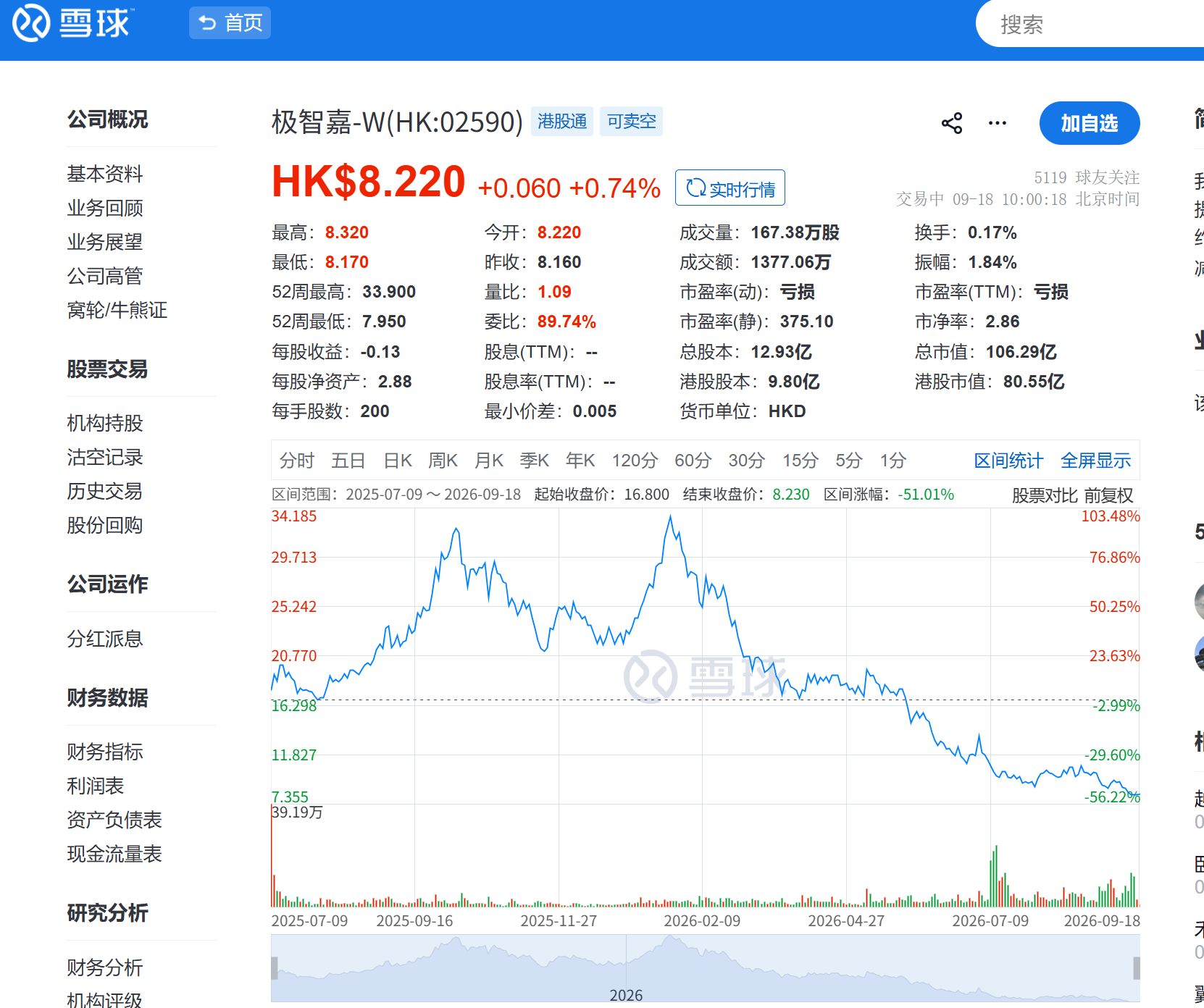Click the 可卖空 tag
This screenshot has width=1204, height=1008.
click(632, 121)
